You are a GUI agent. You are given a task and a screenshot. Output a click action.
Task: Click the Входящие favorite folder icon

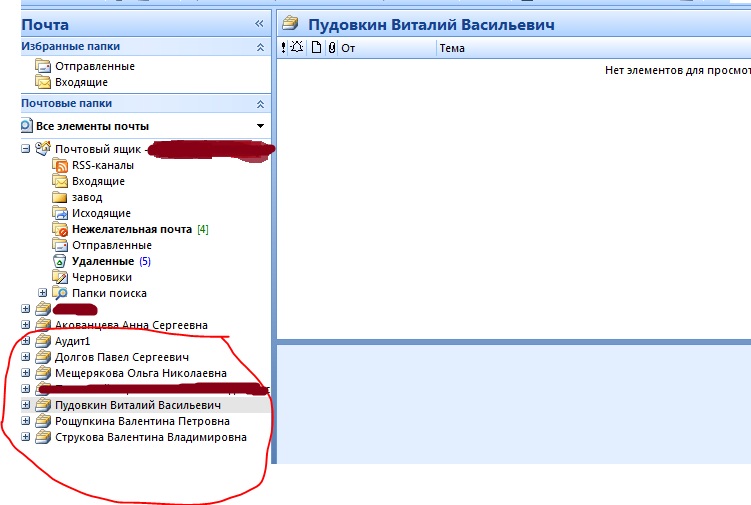click(x=43, y=82)
